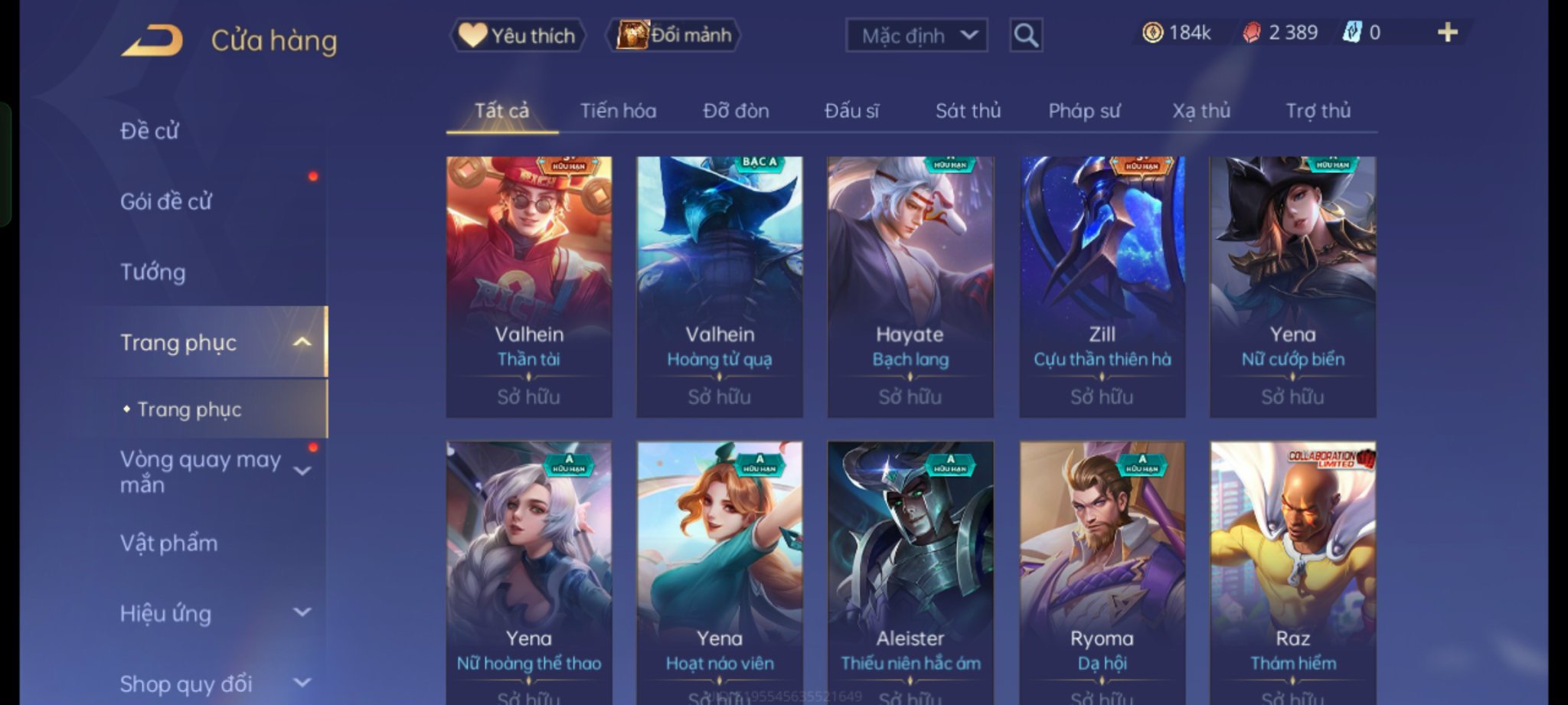
Task: Open Gói đề cử in sidebar
Action: [165, 201]
